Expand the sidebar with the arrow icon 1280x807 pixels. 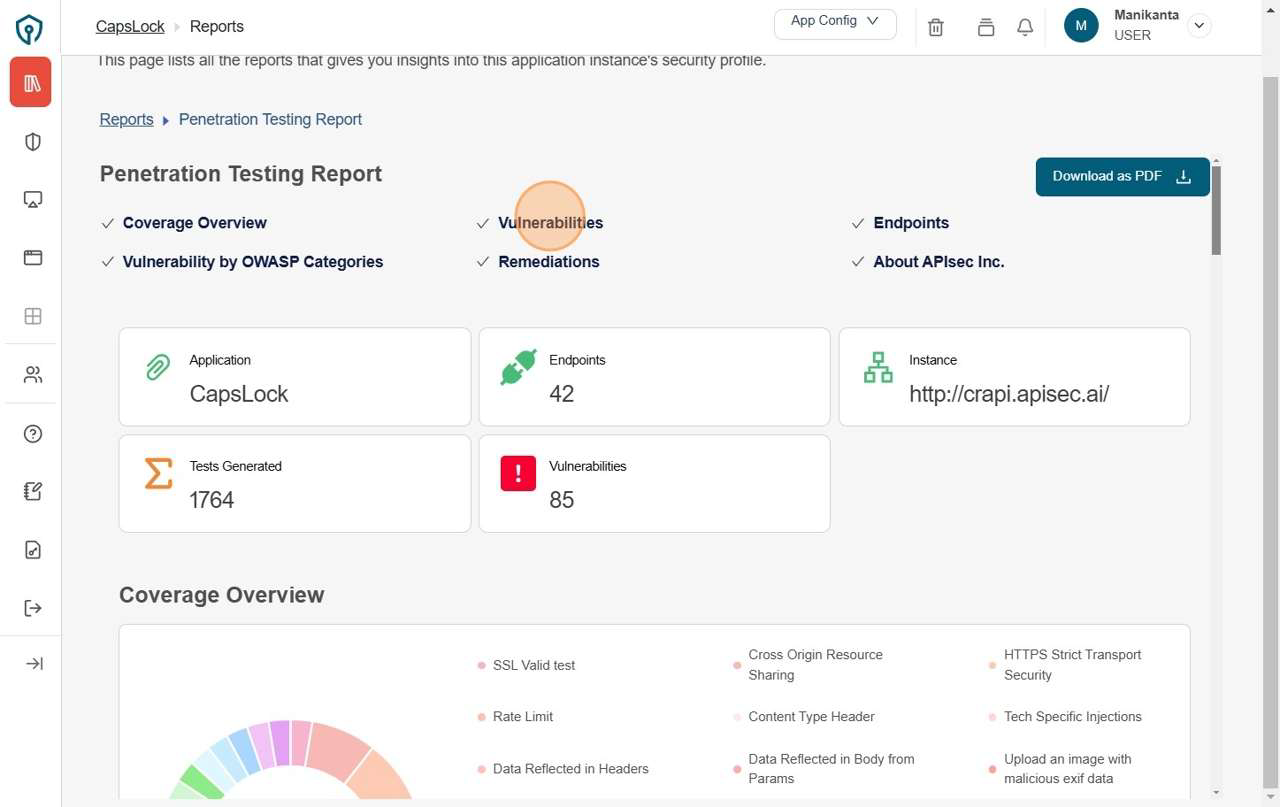(x=33, y=664)
